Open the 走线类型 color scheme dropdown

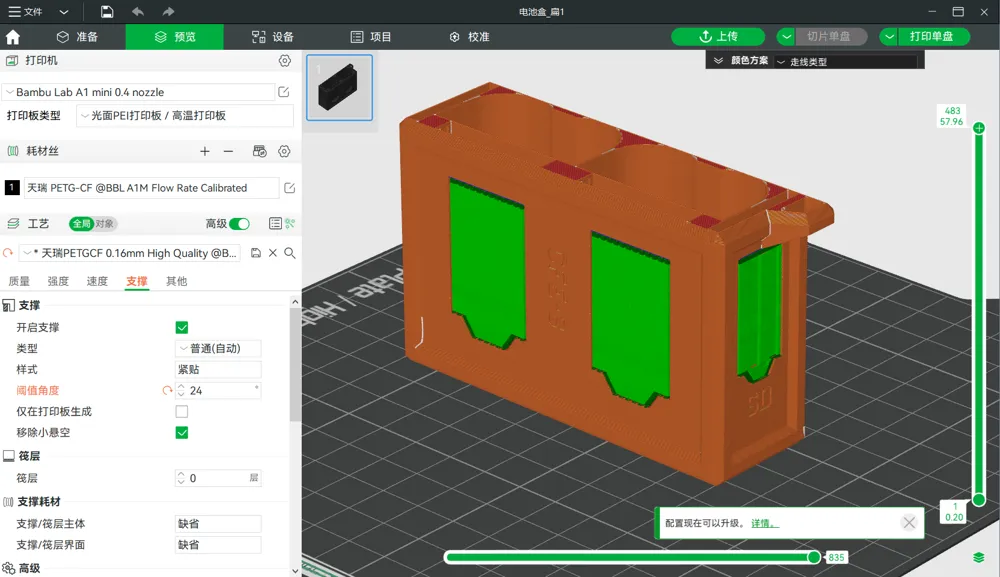(846, 61)
